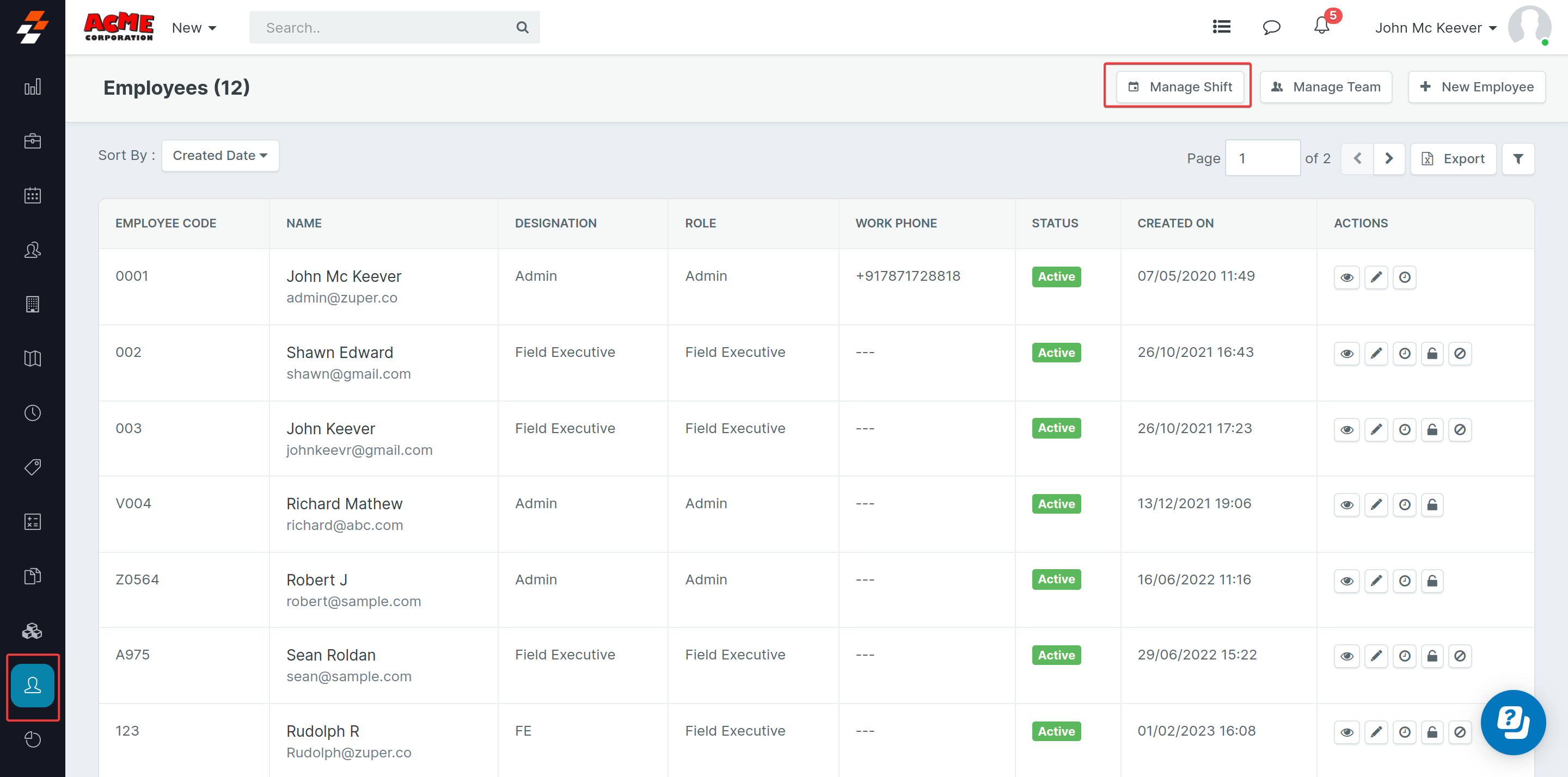Open the tag icon menu in sidebar
Screen dimensions: 1568x777
[x=32, y=467]
